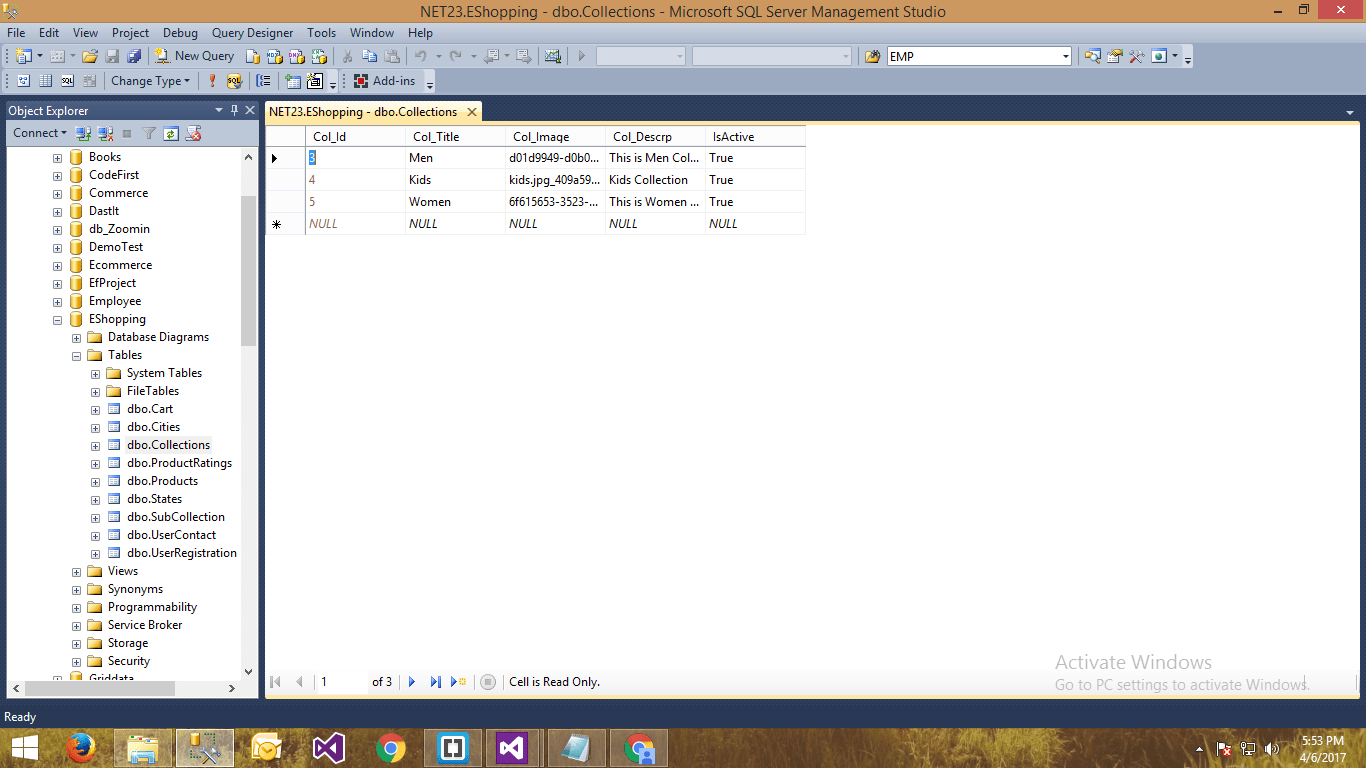Click the Find in Files icon
The image size is (1366, 768).
871,56
